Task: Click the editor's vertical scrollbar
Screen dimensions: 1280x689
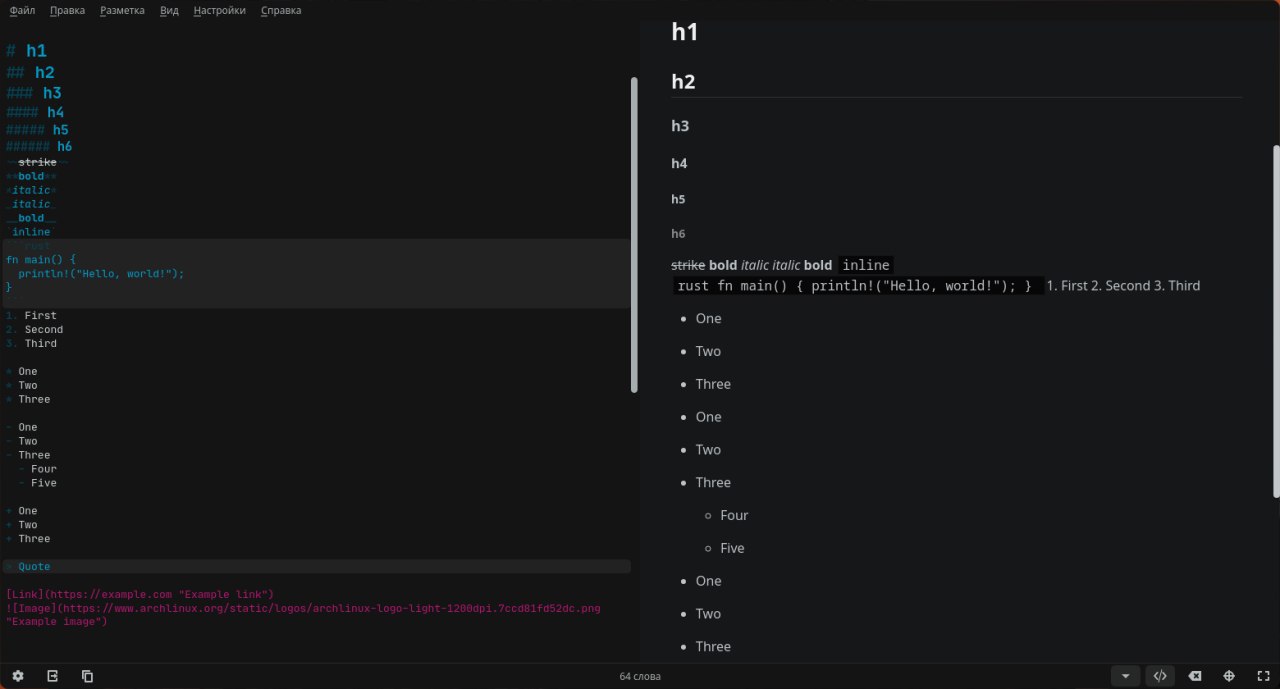Action: 634,235
